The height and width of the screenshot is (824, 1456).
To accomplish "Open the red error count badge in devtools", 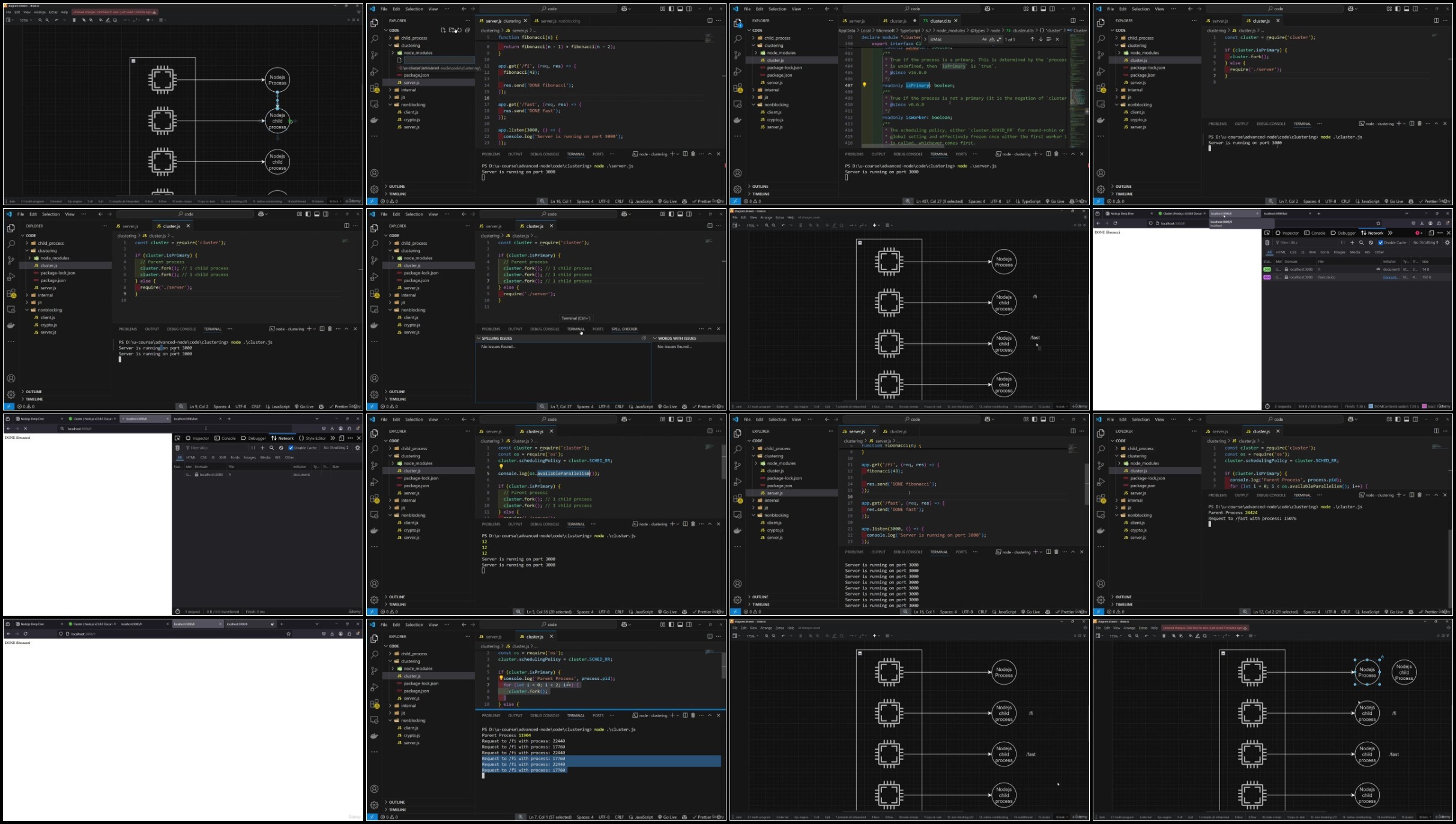I will point(1419,233).
